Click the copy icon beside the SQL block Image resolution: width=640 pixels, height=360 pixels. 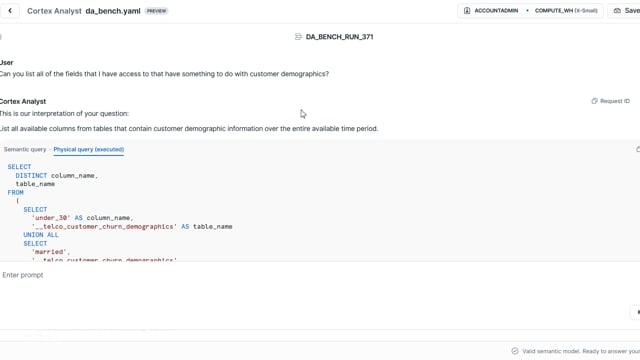coord(638,149)
